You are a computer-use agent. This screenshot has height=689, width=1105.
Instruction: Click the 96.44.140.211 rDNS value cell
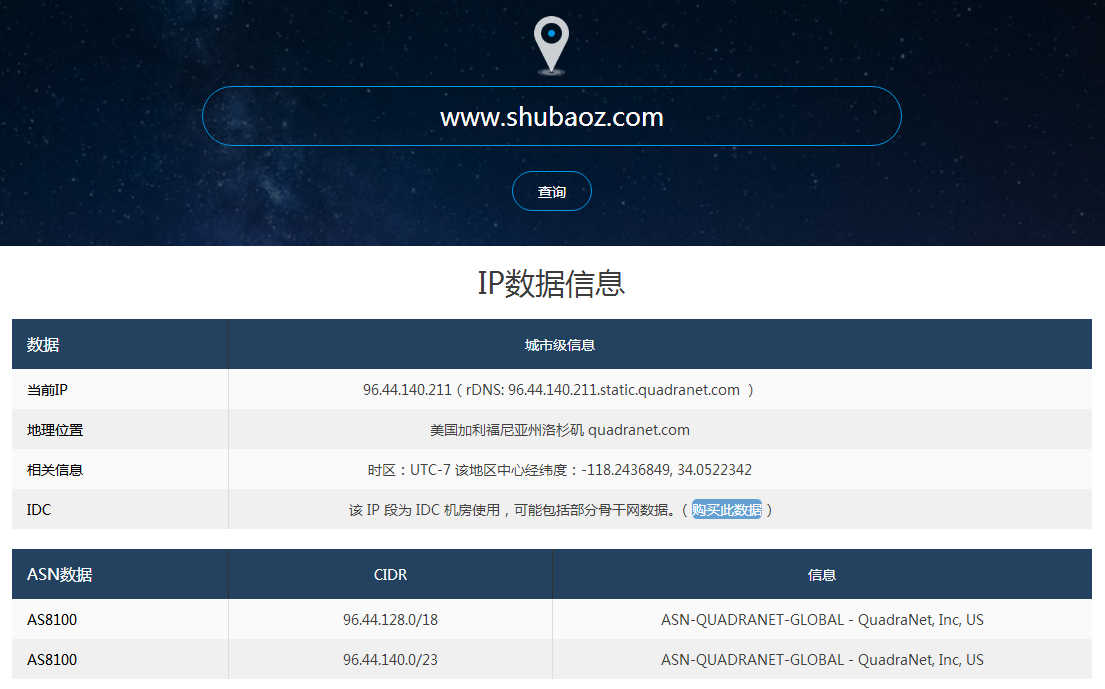(558, 390)
